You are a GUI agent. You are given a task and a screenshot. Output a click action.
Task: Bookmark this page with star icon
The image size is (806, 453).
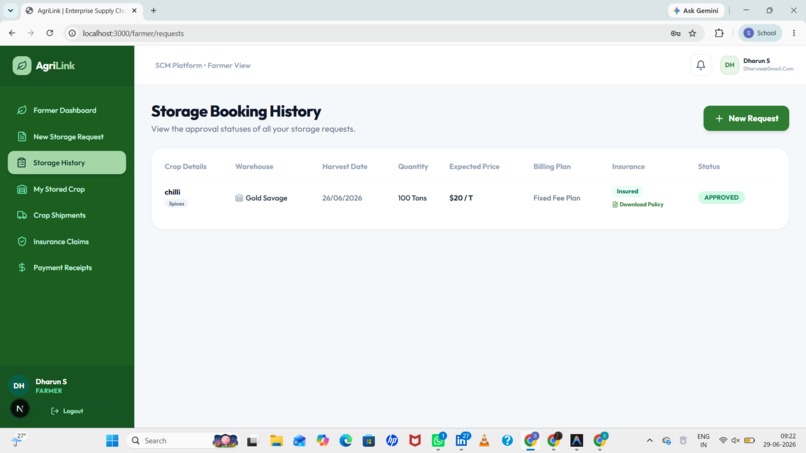(692, 33)
